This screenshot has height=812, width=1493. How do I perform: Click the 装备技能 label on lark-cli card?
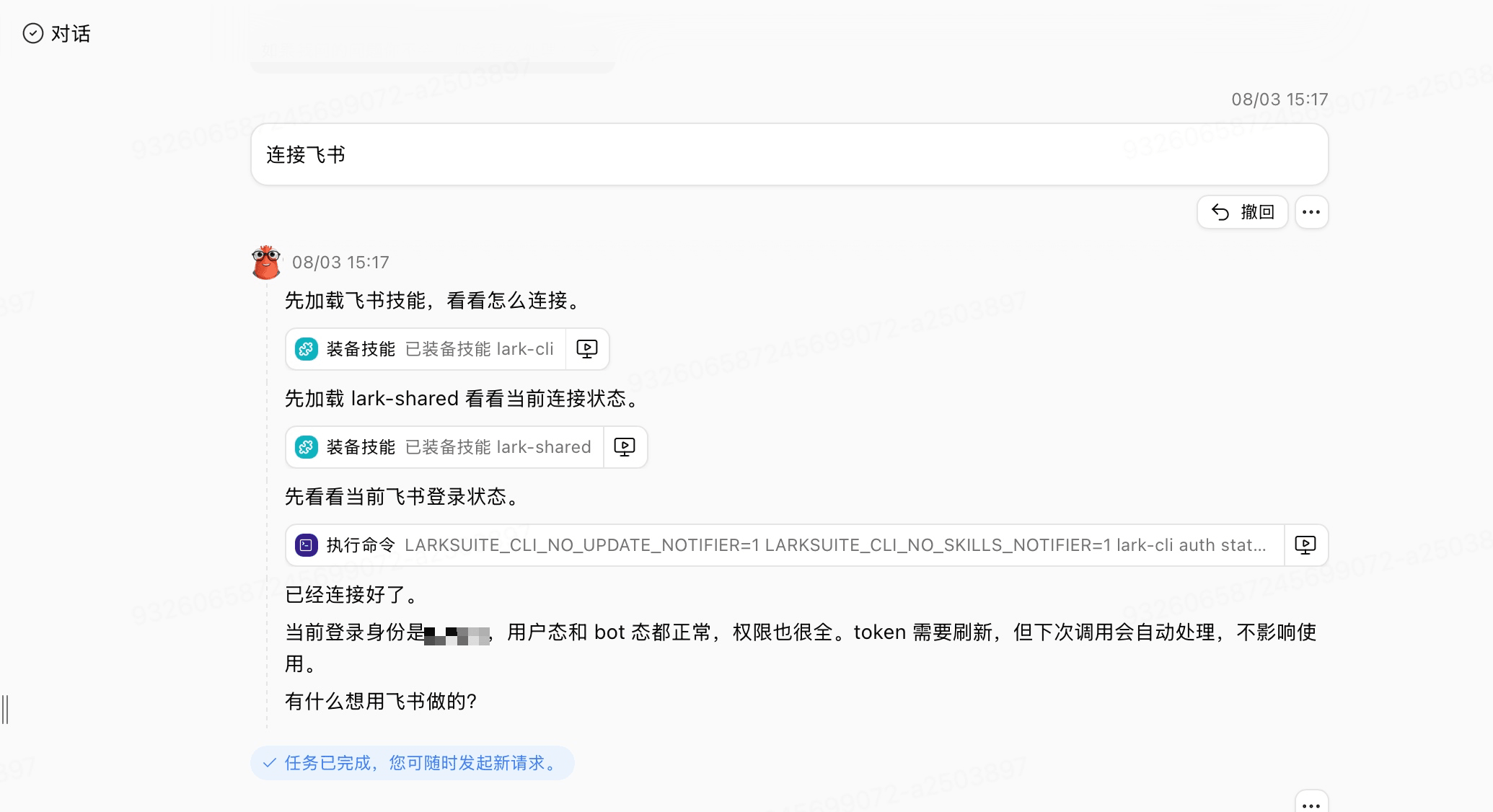tap(361, 349)
